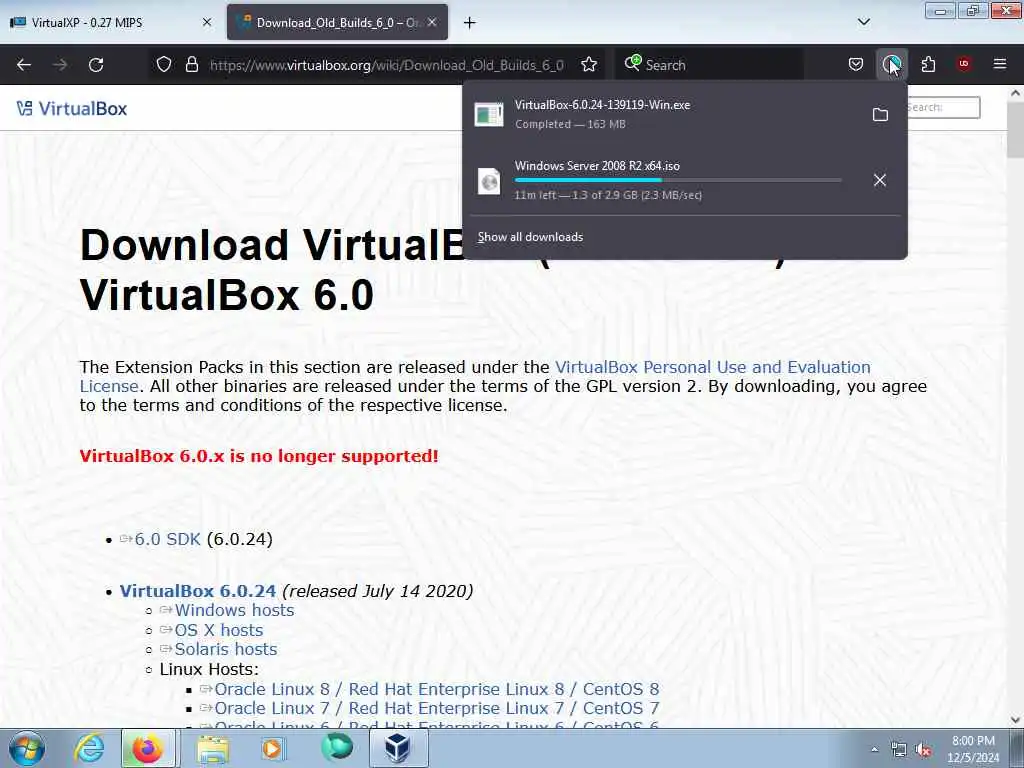Open the tracking protection shield icon

pos(164,65)
